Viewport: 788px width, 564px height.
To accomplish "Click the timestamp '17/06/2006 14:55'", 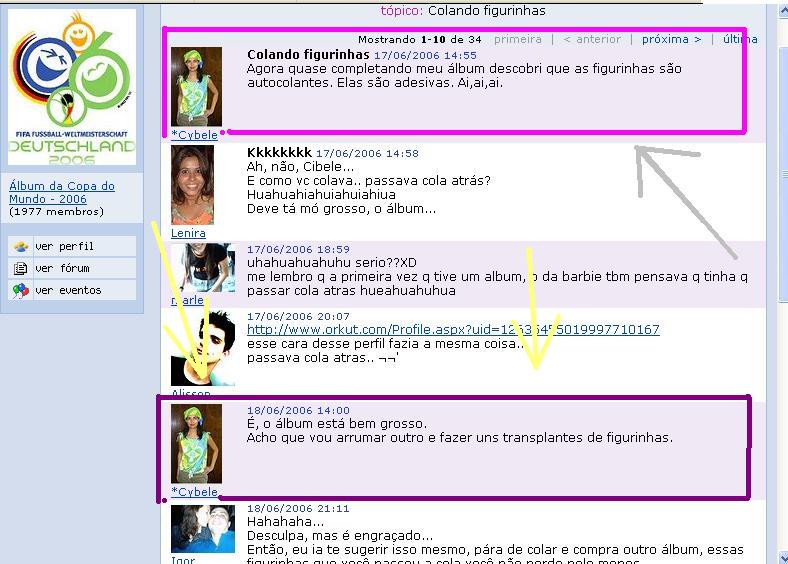I will pyautogui.click(x=425, y=55).
